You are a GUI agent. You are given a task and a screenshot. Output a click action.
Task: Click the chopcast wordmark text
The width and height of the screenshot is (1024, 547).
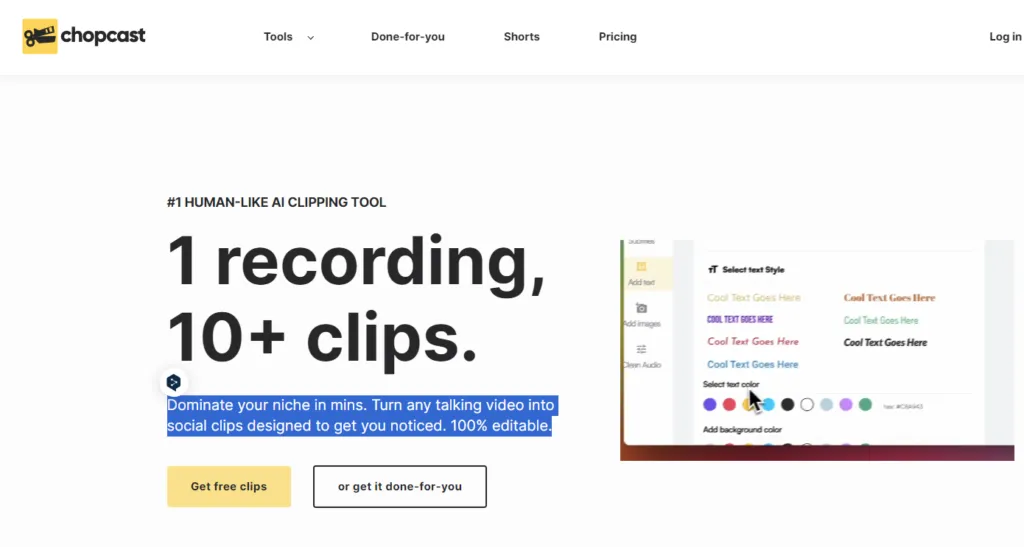pyautogui.click(x=103, y=36)
